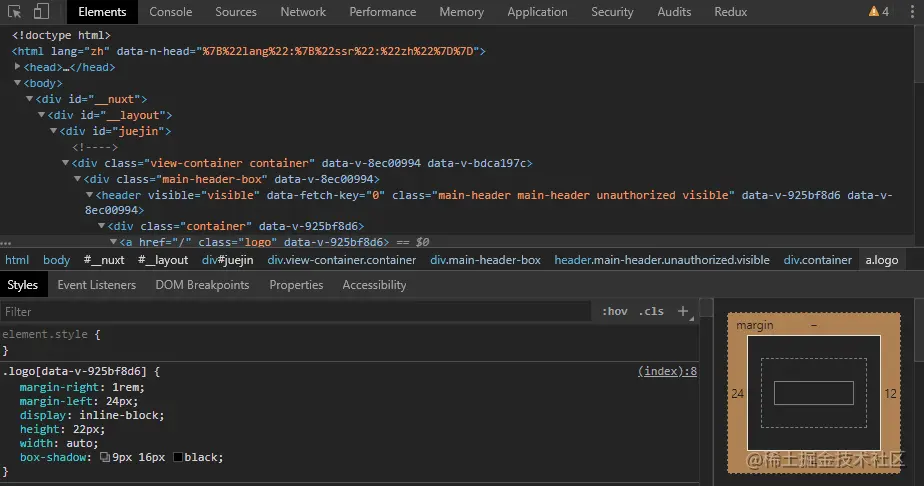Open the Properties pane tab

coord(296,285)
